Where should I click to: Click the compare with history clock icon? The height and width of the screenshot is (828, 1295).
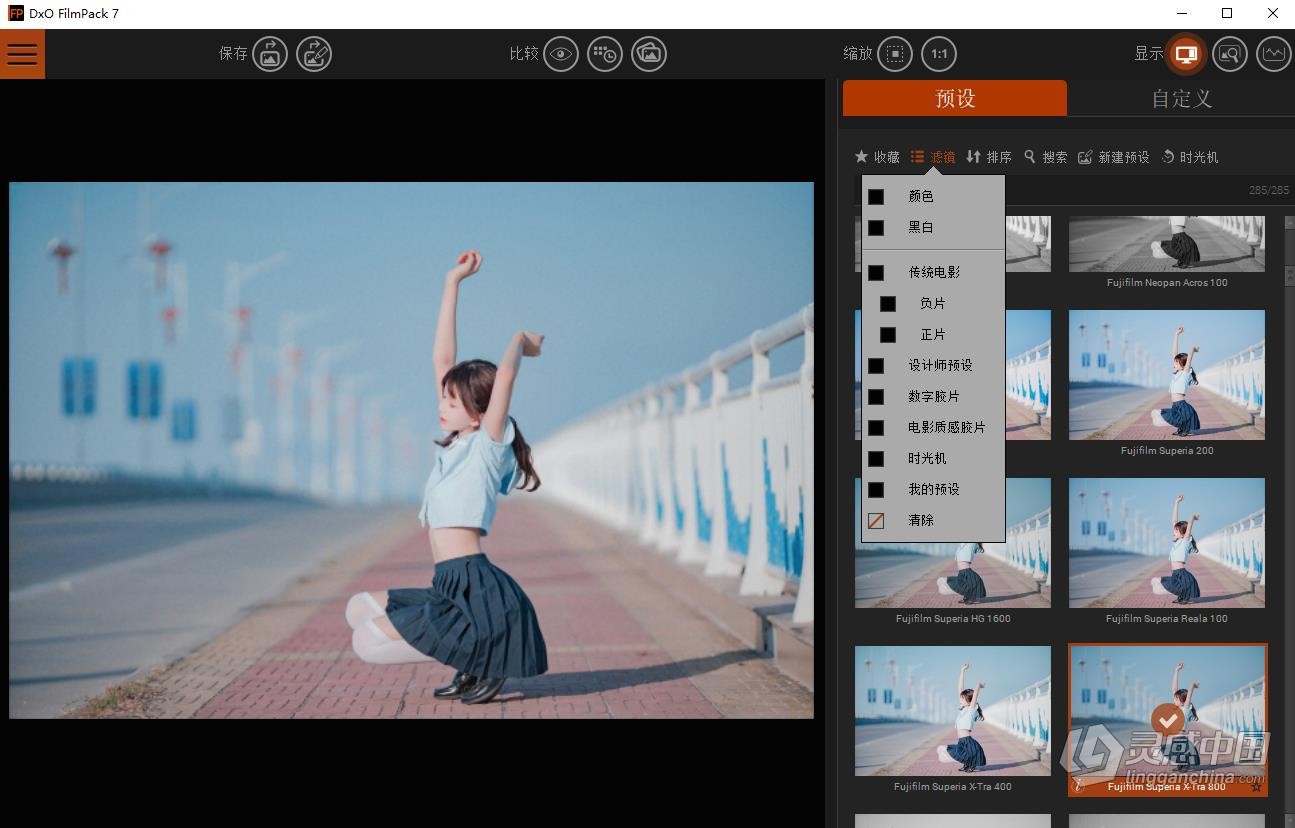coord(605,54)
